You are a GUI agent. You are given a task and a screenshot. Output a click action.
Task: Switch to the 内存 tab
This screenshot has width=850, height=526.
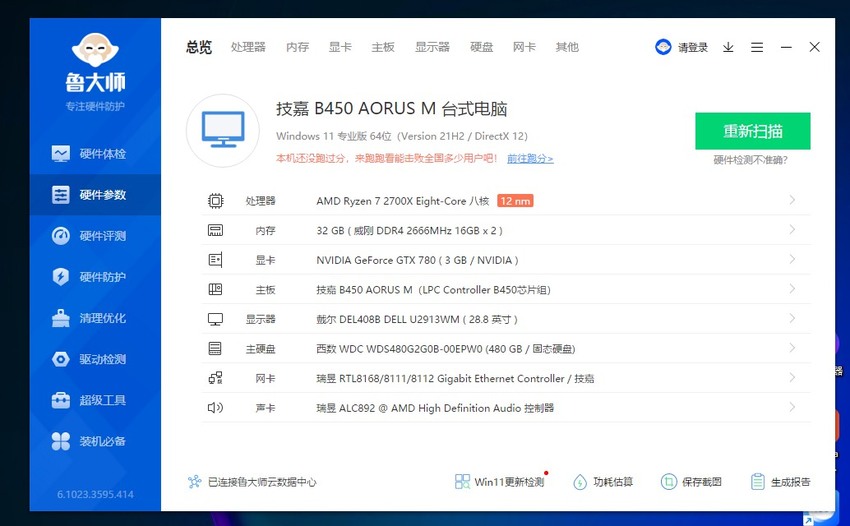click(x=298, y=47)
